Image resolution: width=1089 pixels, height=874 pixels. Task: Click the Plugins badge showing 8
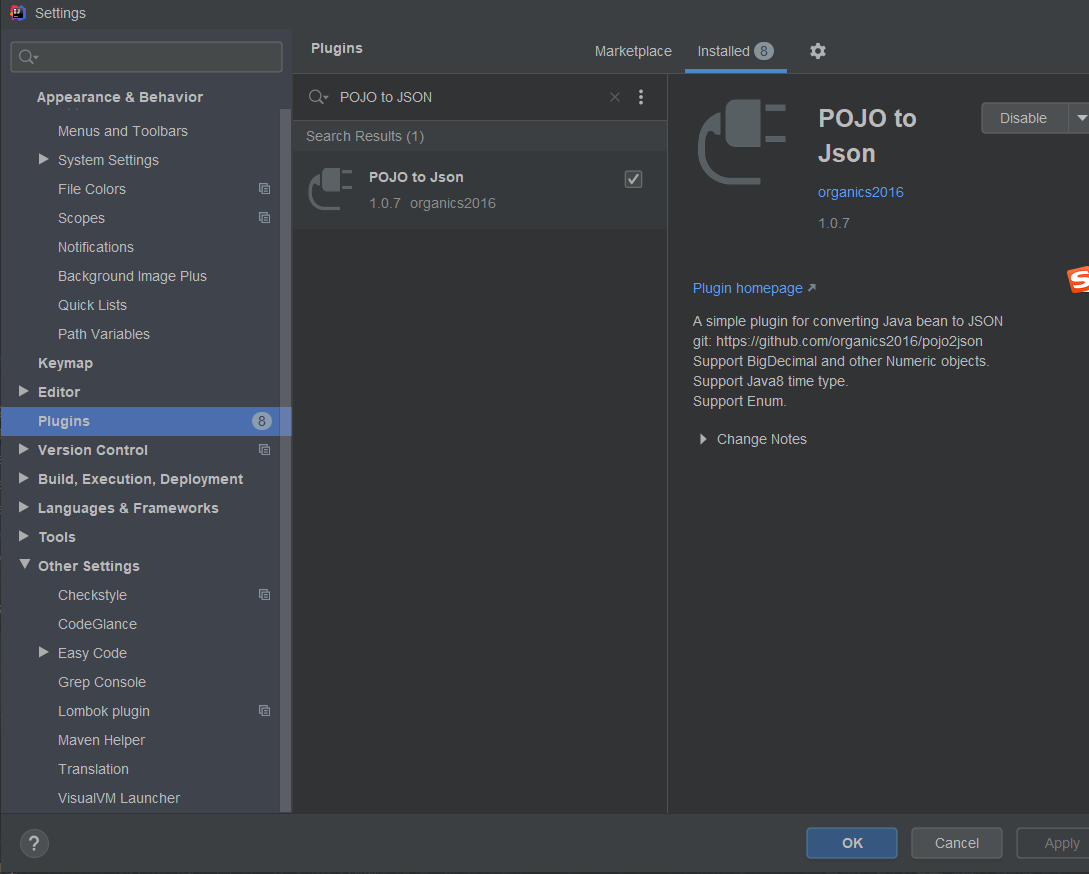point(261,421)
